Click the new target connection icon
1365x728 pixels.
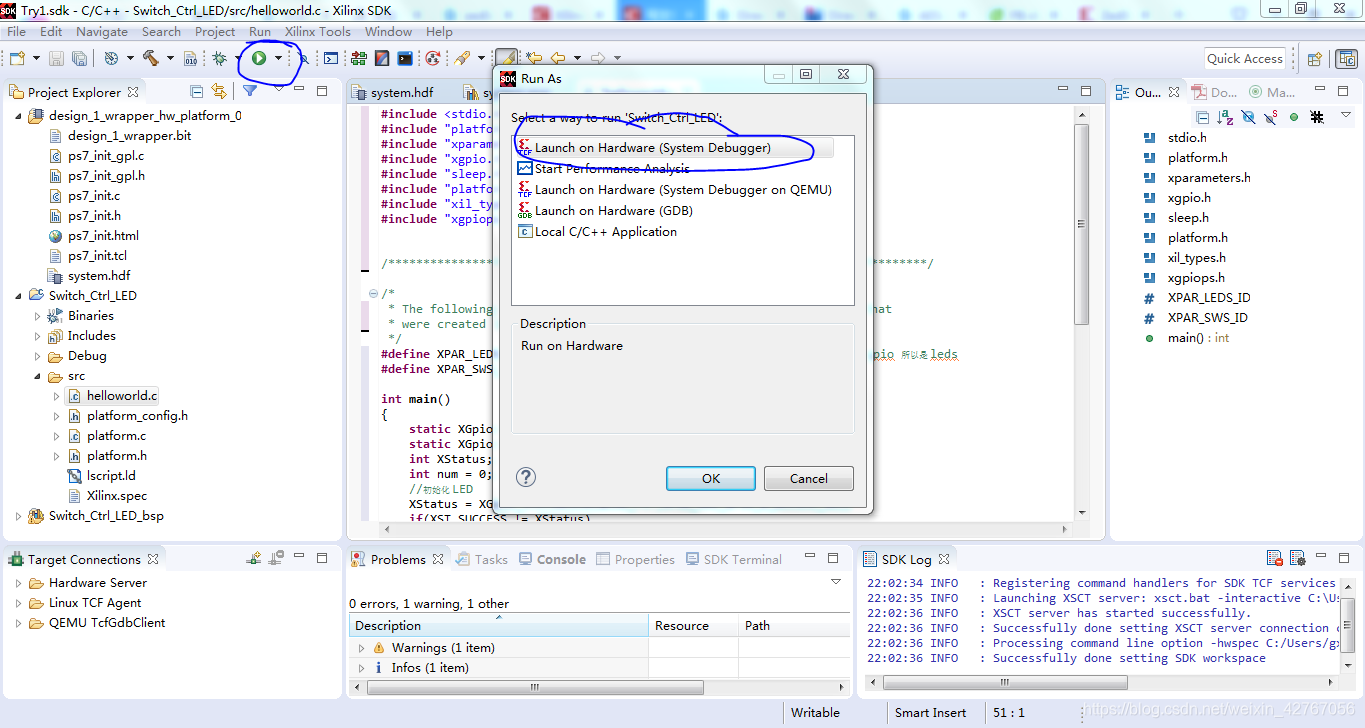[x=255, y=558]
